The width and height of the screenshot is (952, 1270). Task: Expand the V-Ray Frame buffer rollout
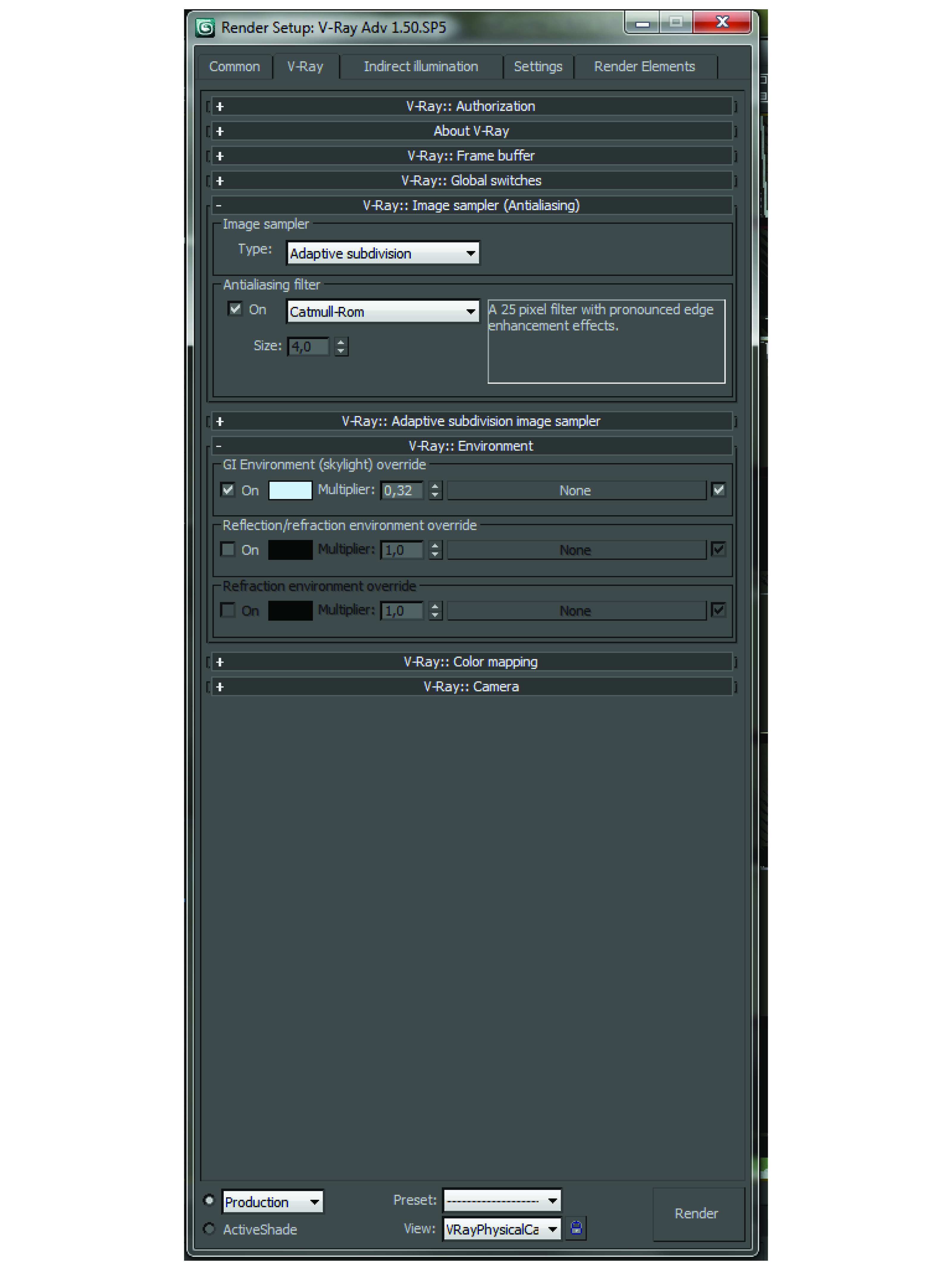[471, 156]
